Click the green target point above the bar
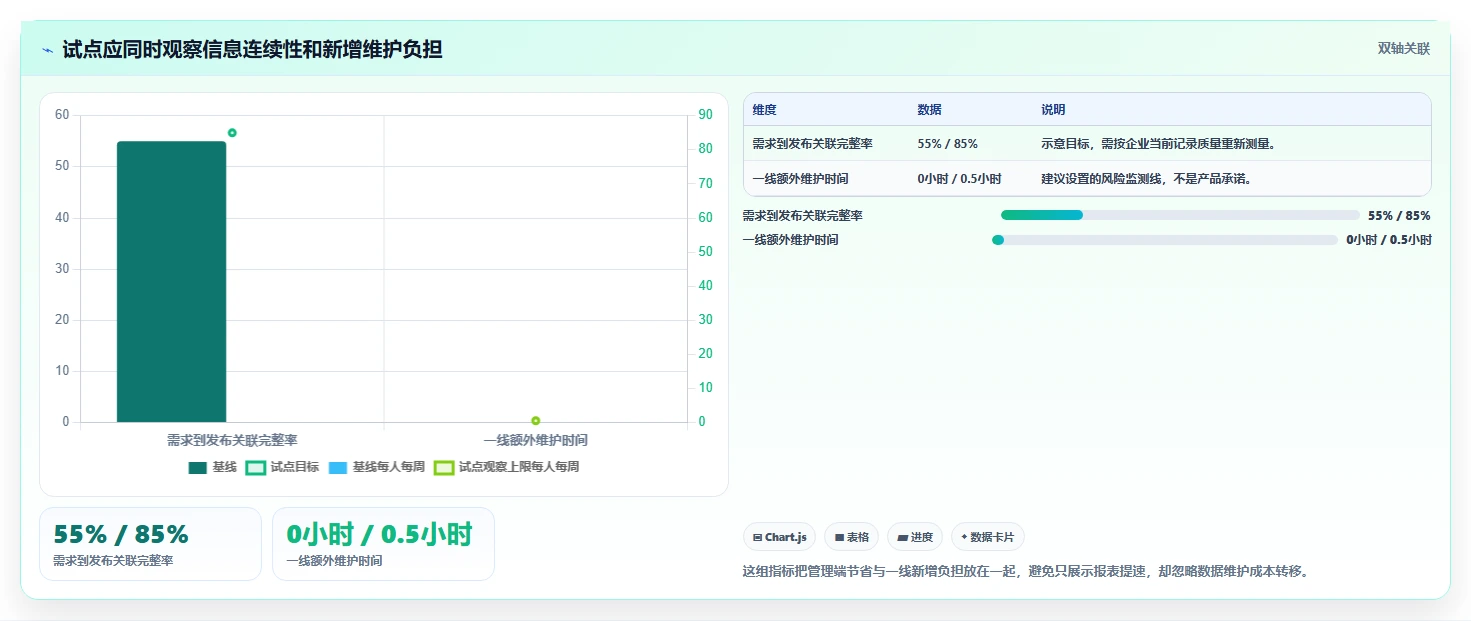The image size is (1471, 621). pos(232,132)
